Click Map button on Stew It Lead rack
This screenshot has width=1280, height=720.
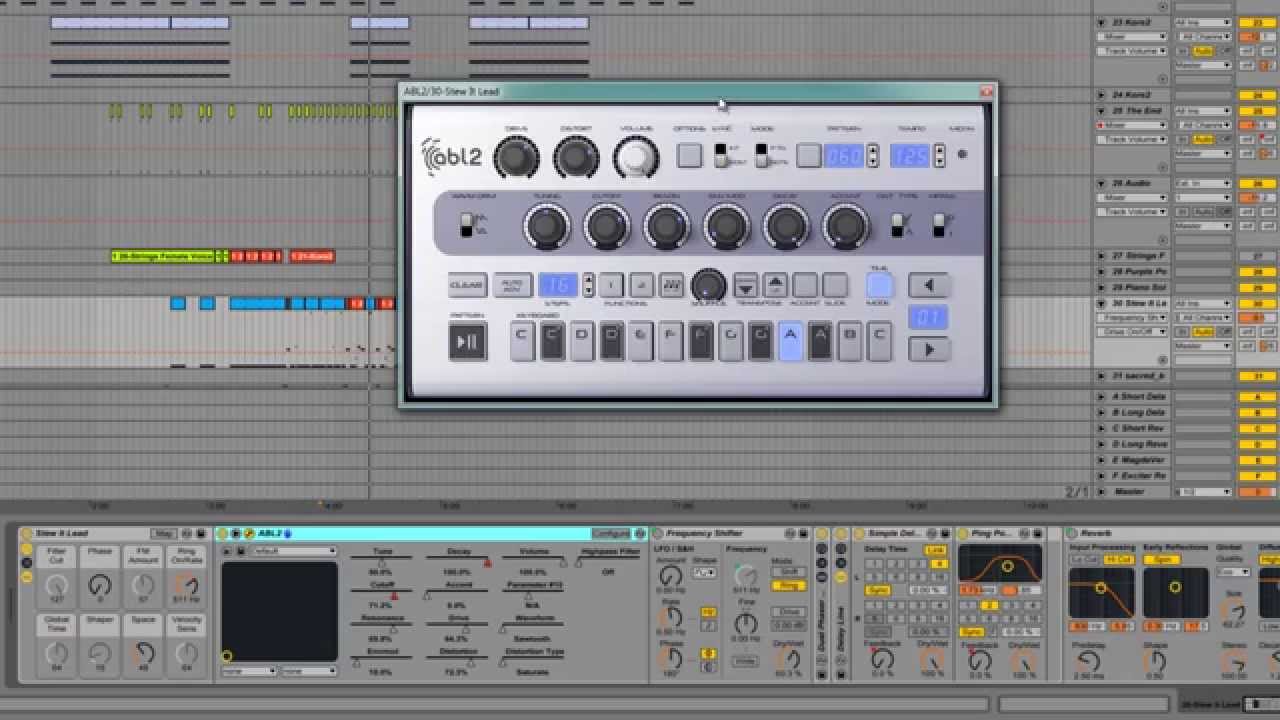pyautogui.click(x=162, y=534)
